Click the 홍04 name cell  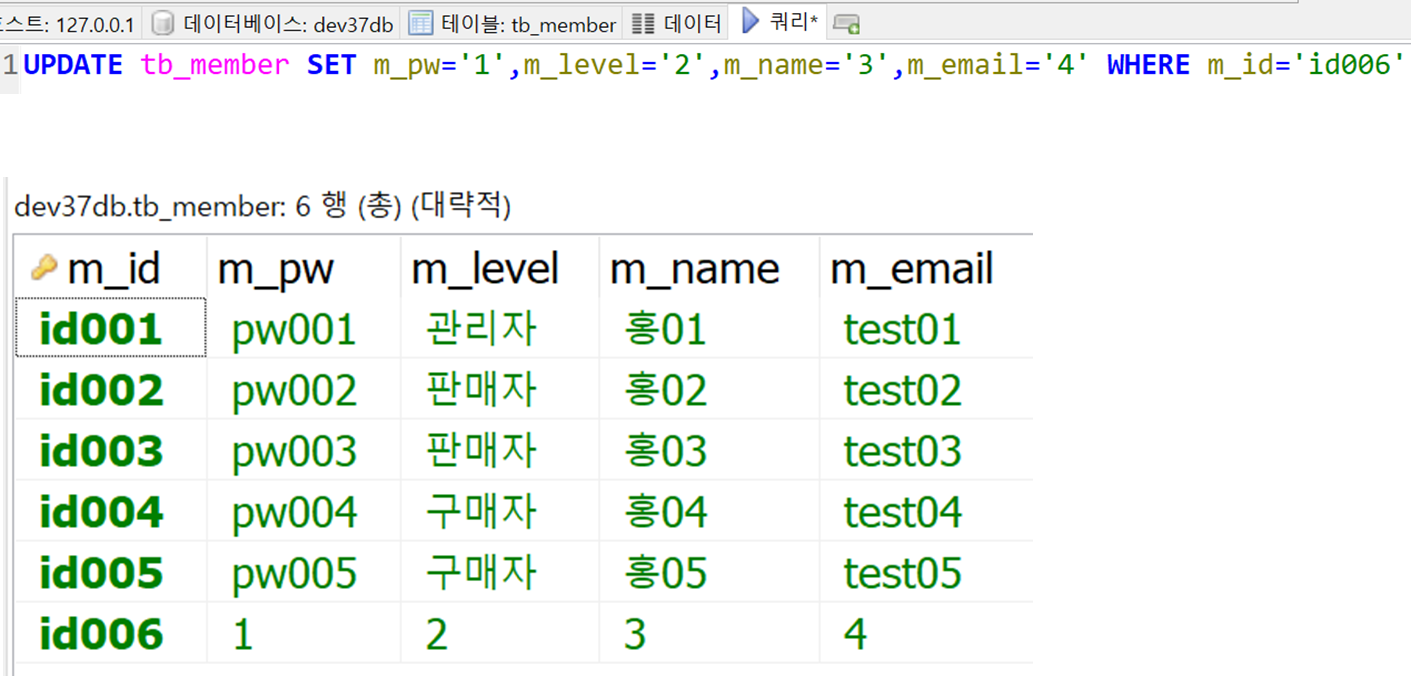click(709, 511)
